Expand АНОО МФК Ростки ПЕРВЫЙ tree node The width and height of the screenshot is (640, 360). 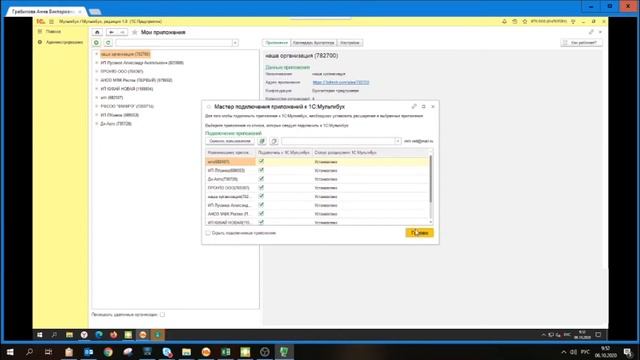point(97,80)
